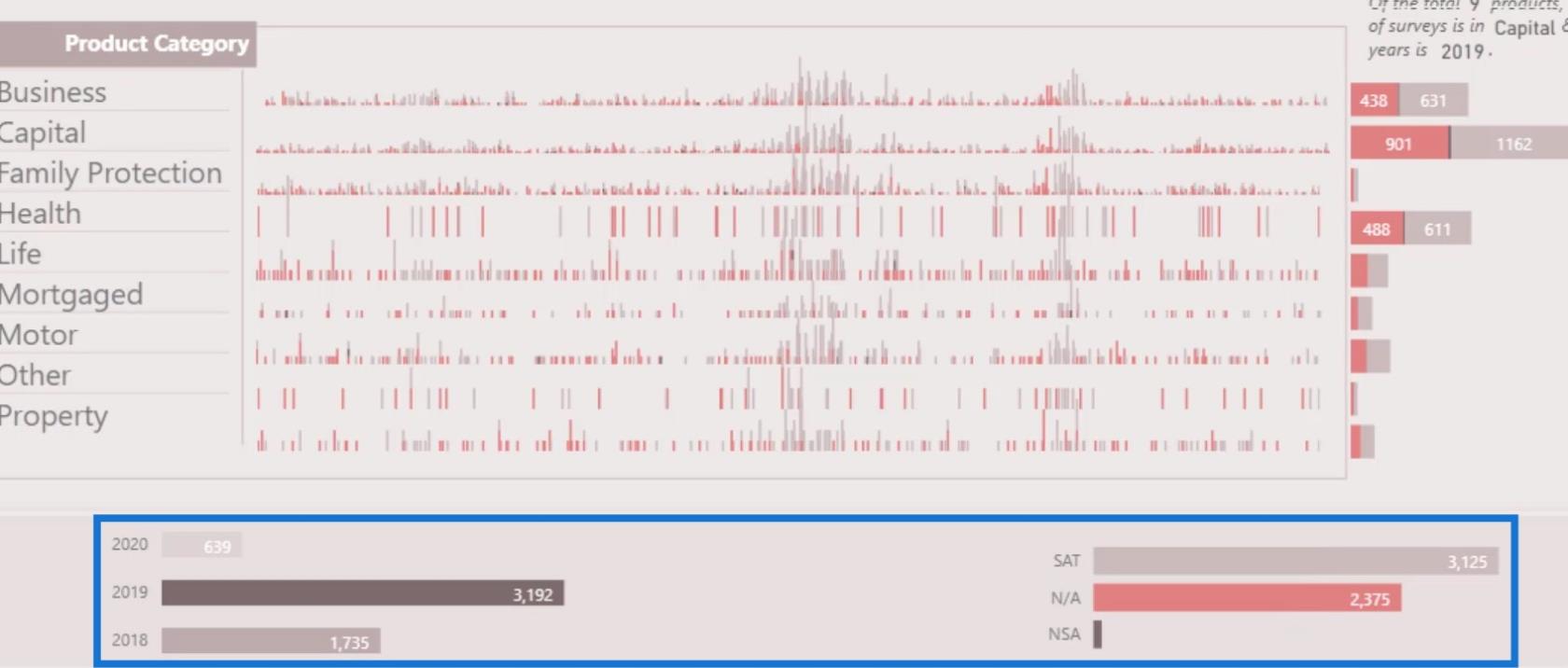Viewport: 1568px width, 668px height.
Task: Click the N/A bar showing 2,375
Action: tap(1247, 598)
